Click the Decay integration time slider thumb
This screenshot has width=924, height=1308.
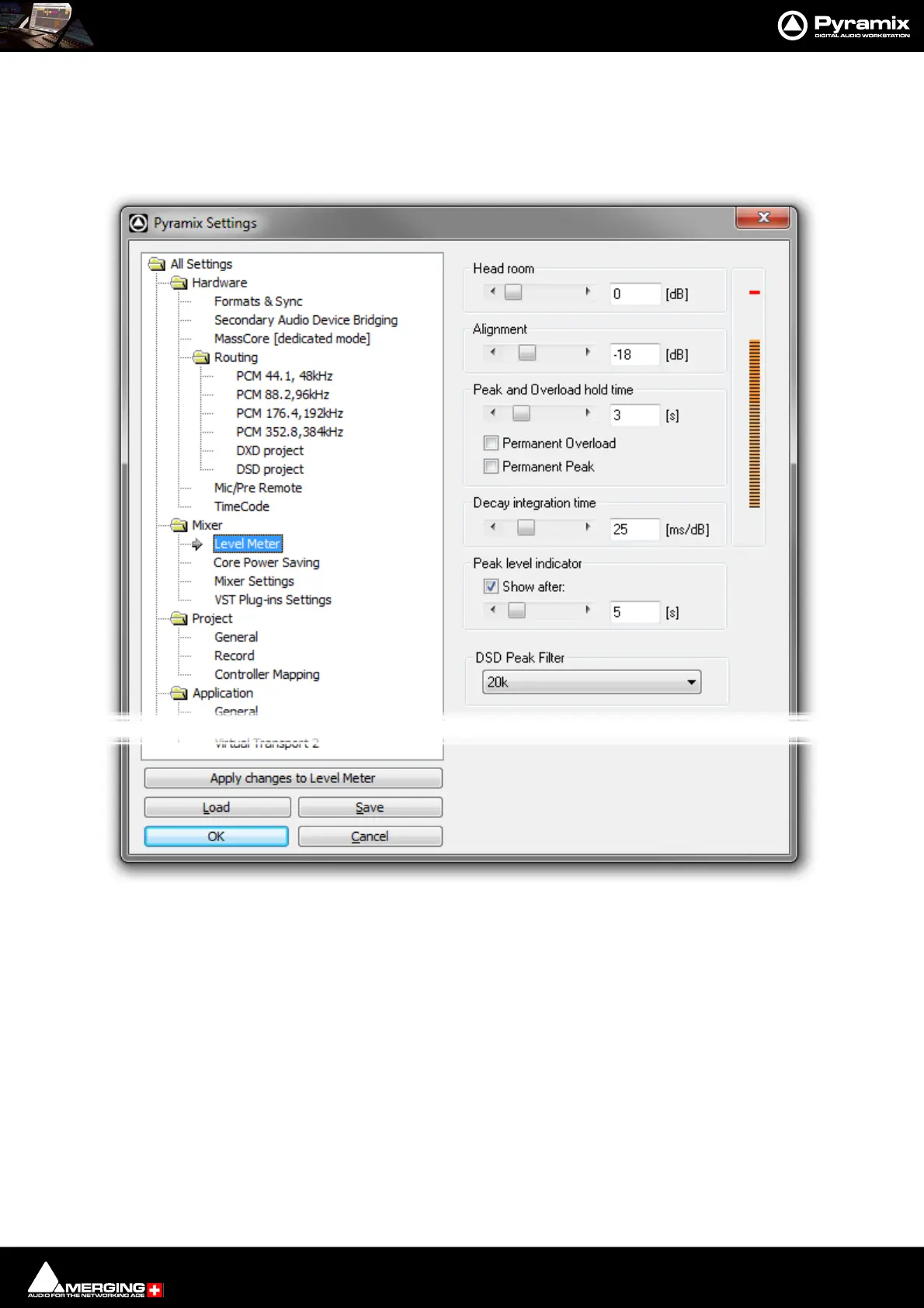point(526,527)
